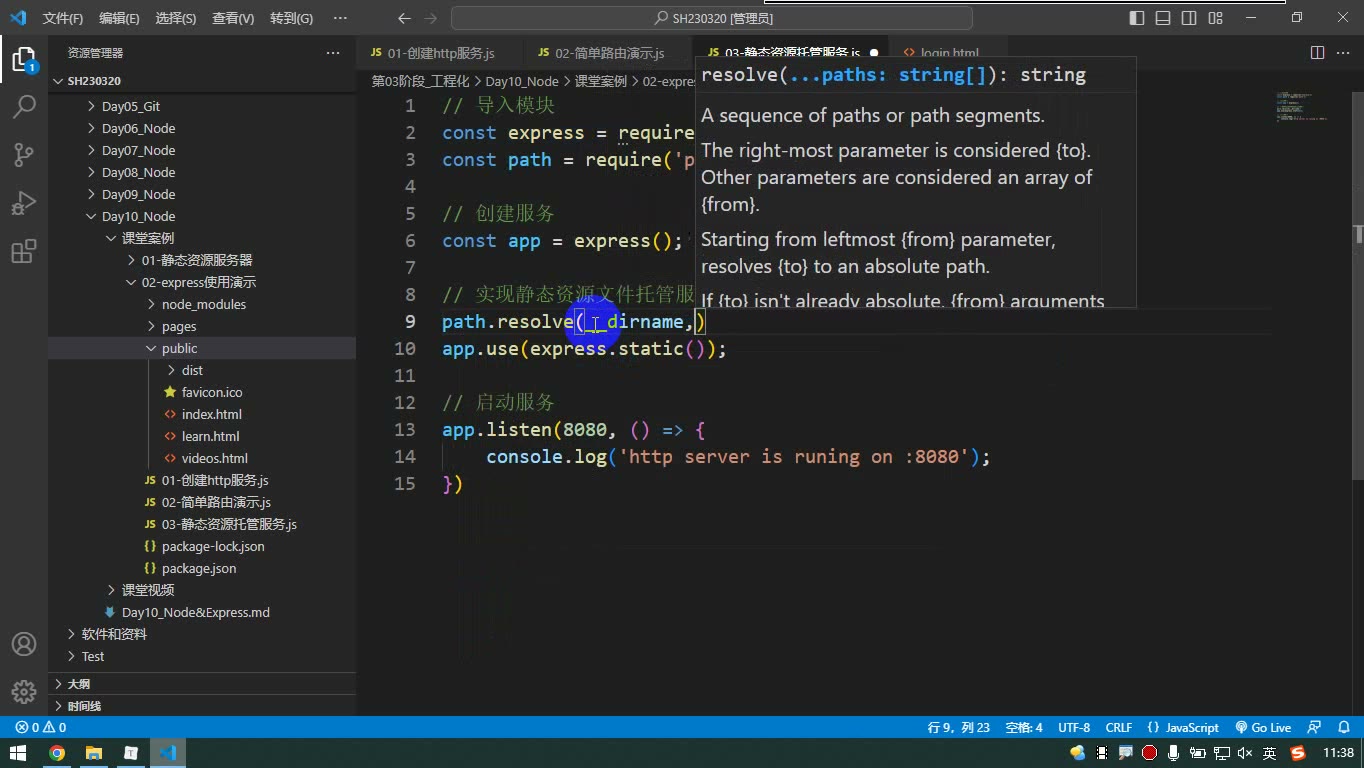Expand the node_modules folder
1364x768 pixels.
coord(204,304)
